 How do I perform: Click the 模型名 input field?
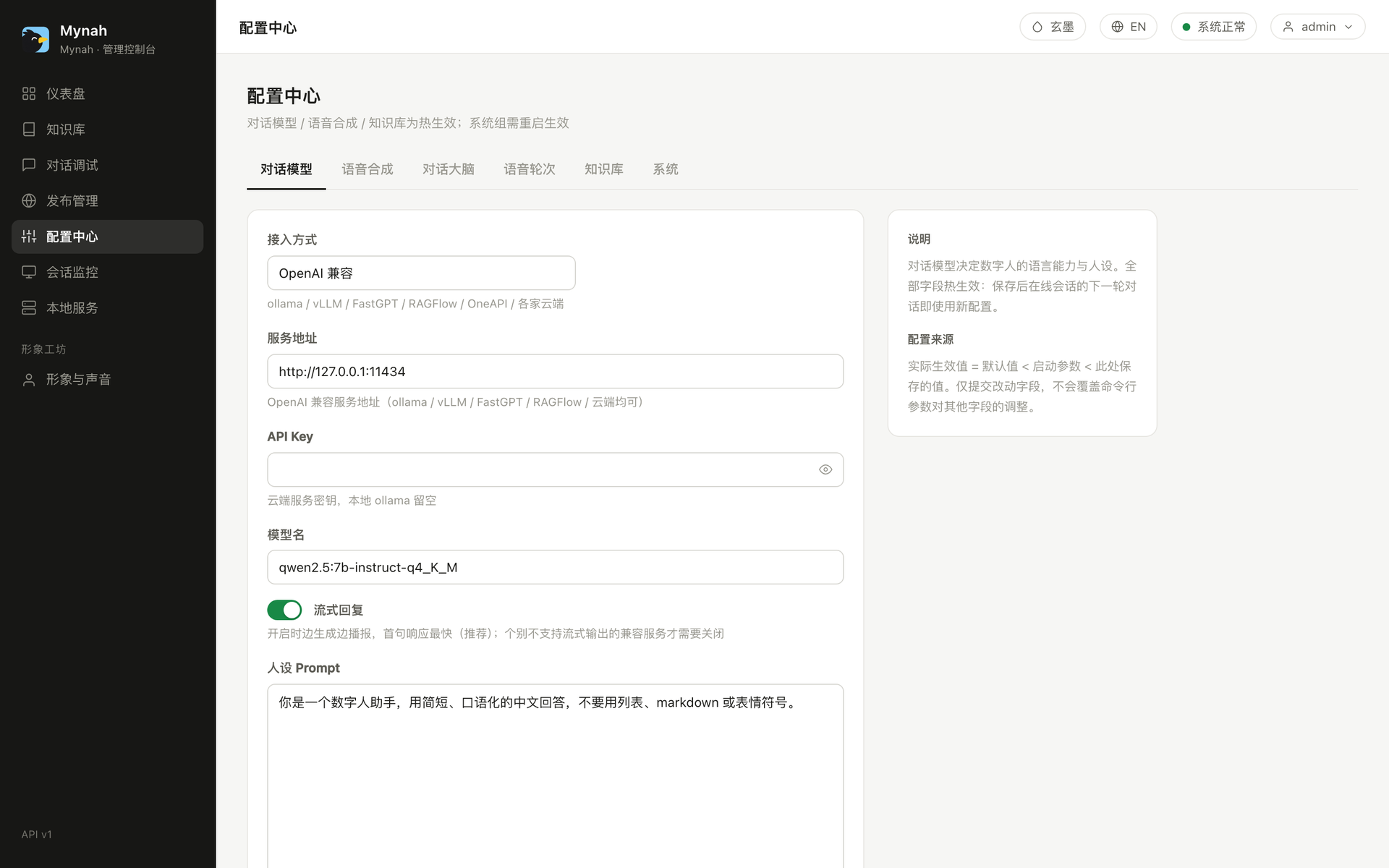click(556, 567)
